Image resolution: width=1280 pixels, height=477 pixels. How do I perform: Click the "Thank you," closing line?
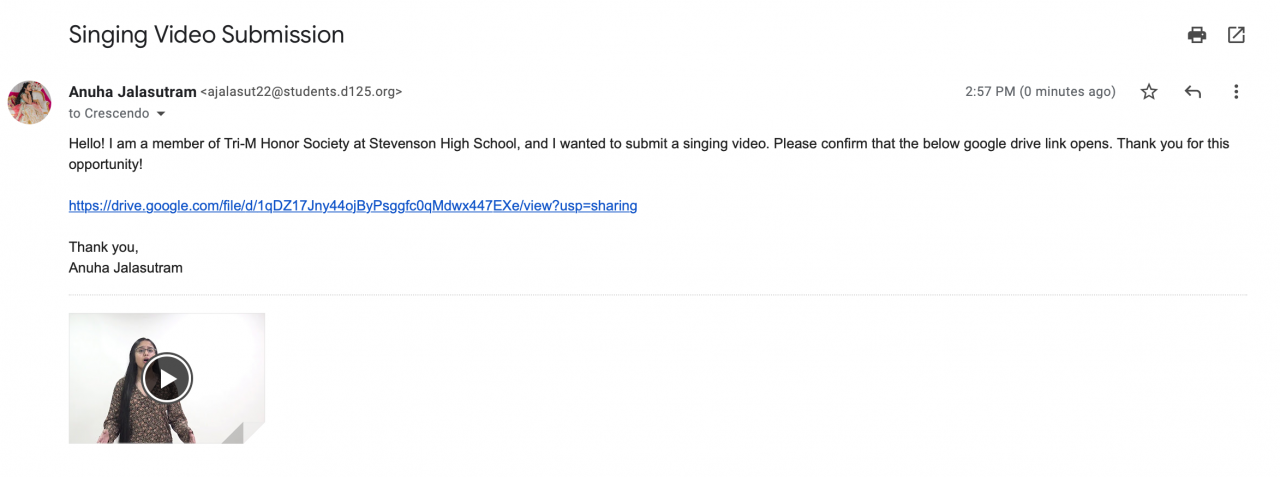point(104,247)
